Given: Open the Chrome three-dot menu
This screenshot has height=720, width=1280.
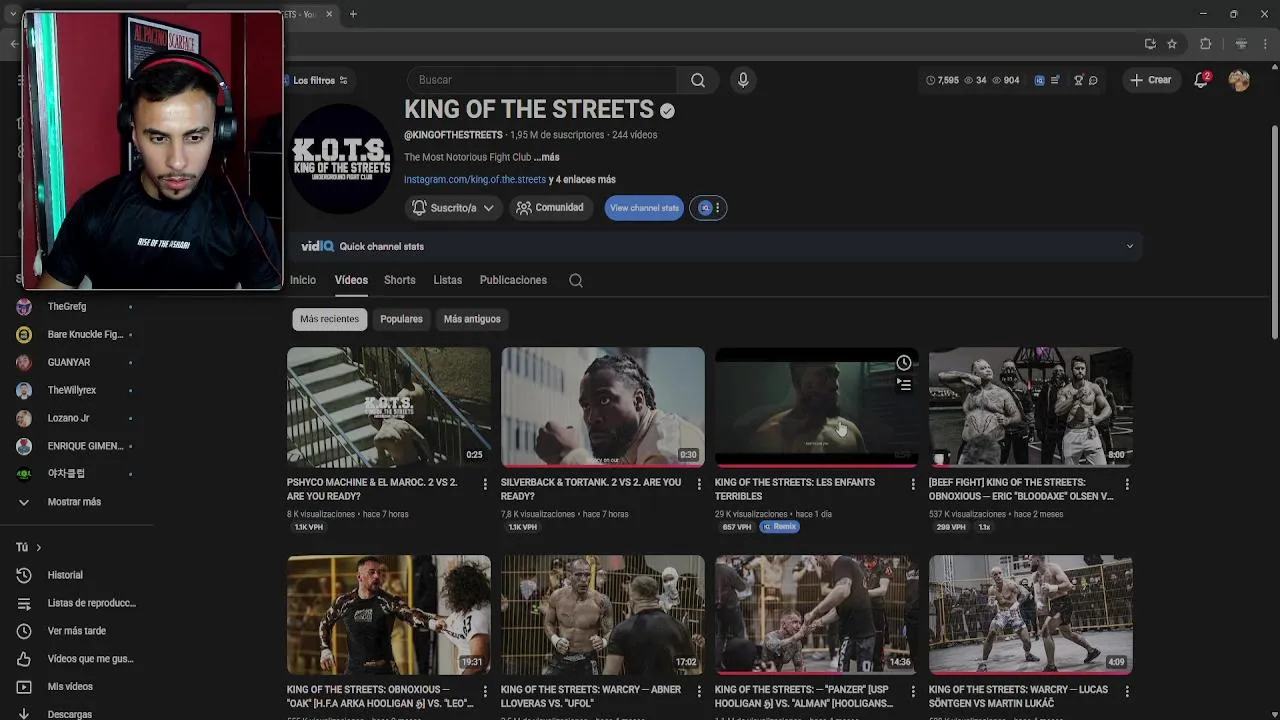Looking at the screenshot, I should point(1266,44).
